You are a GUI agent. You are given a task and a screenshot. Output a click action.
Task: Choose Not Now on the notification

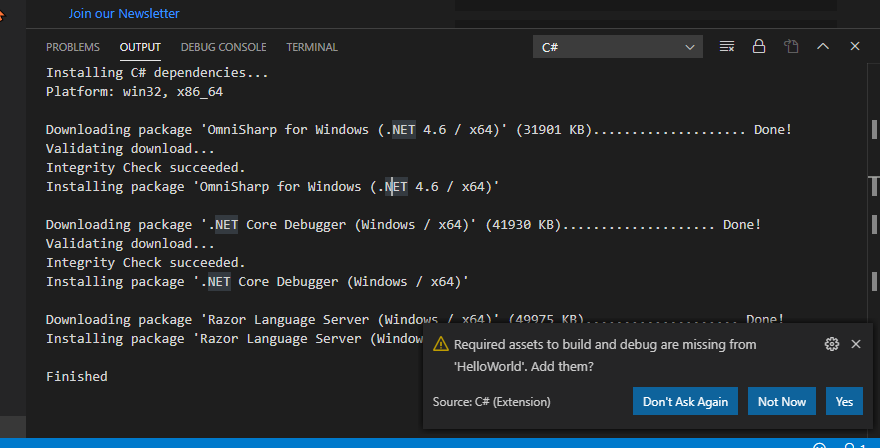[x=782, y=401]
